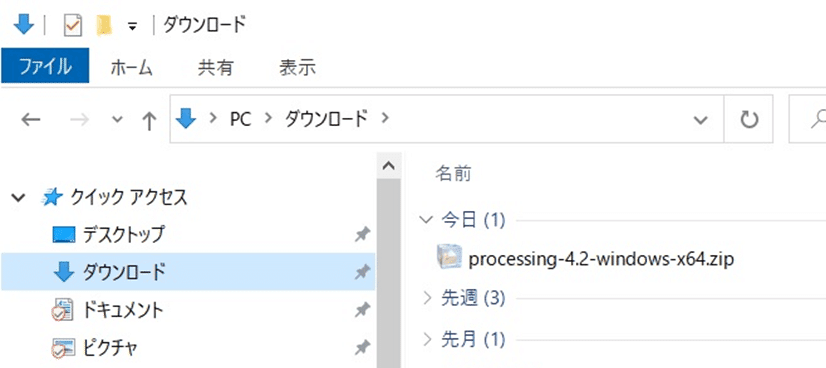Screen dimensions: 826x368
Task: Select processing-4.2-windows-x64.zip file
Action: coord(585,258)
